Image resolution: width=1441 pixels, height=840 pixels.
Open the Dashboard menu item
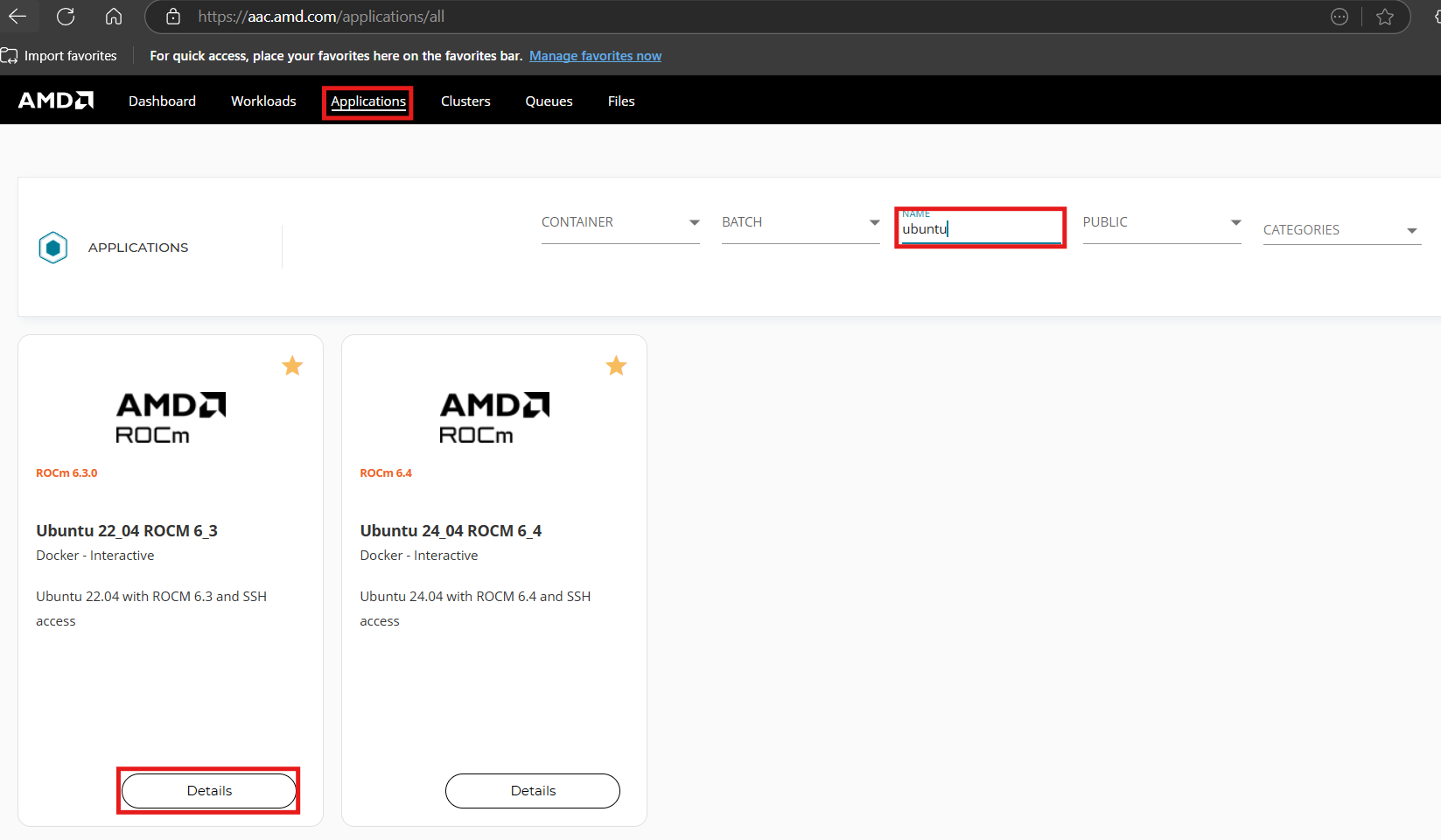tap(162, 101)
